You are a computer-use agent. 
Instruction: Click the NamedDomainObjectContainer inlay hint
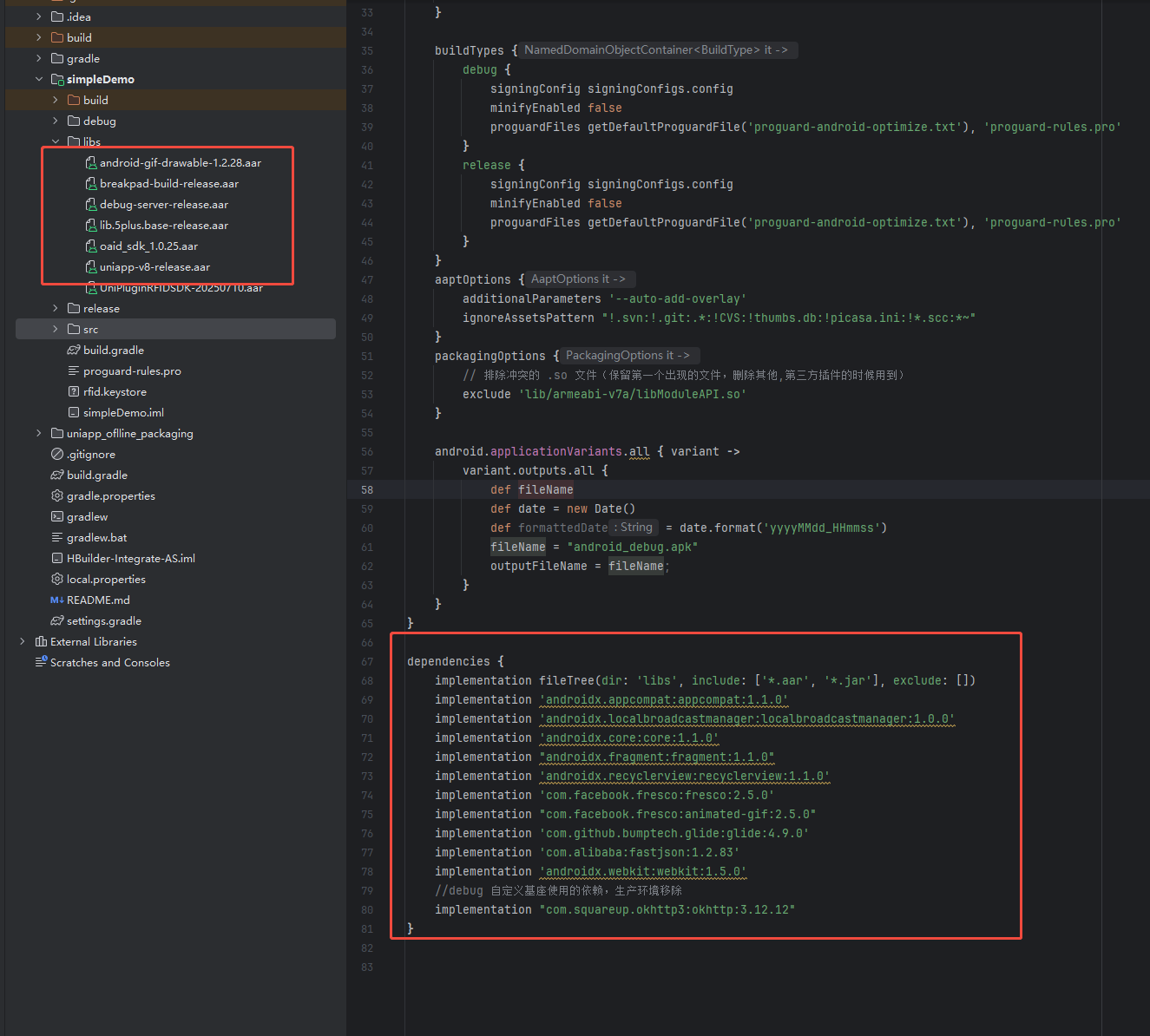coord(657,50)
